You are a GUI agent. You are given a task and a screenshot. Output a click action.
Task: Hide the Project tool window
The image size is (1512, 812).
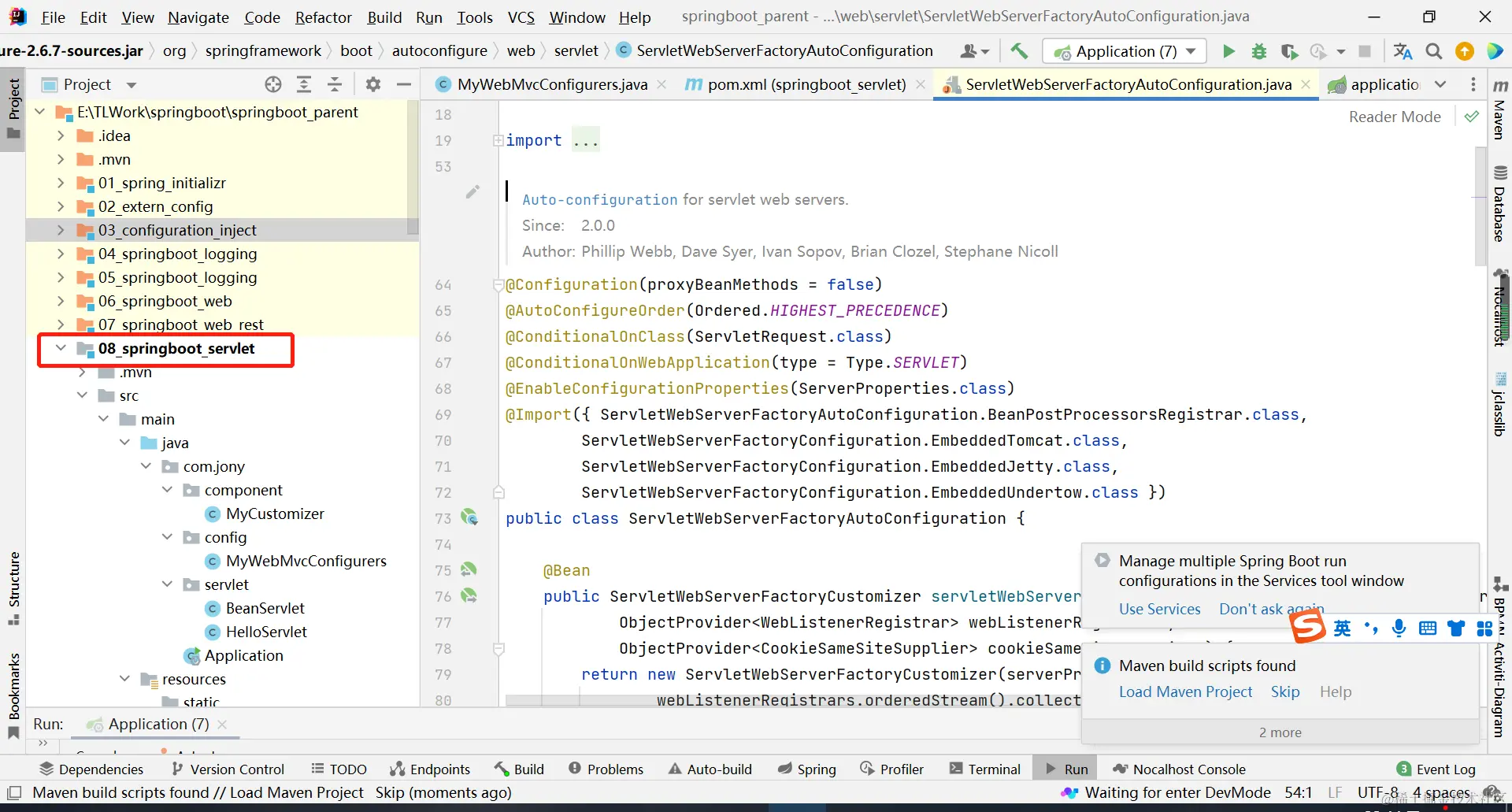click(404, 84)
